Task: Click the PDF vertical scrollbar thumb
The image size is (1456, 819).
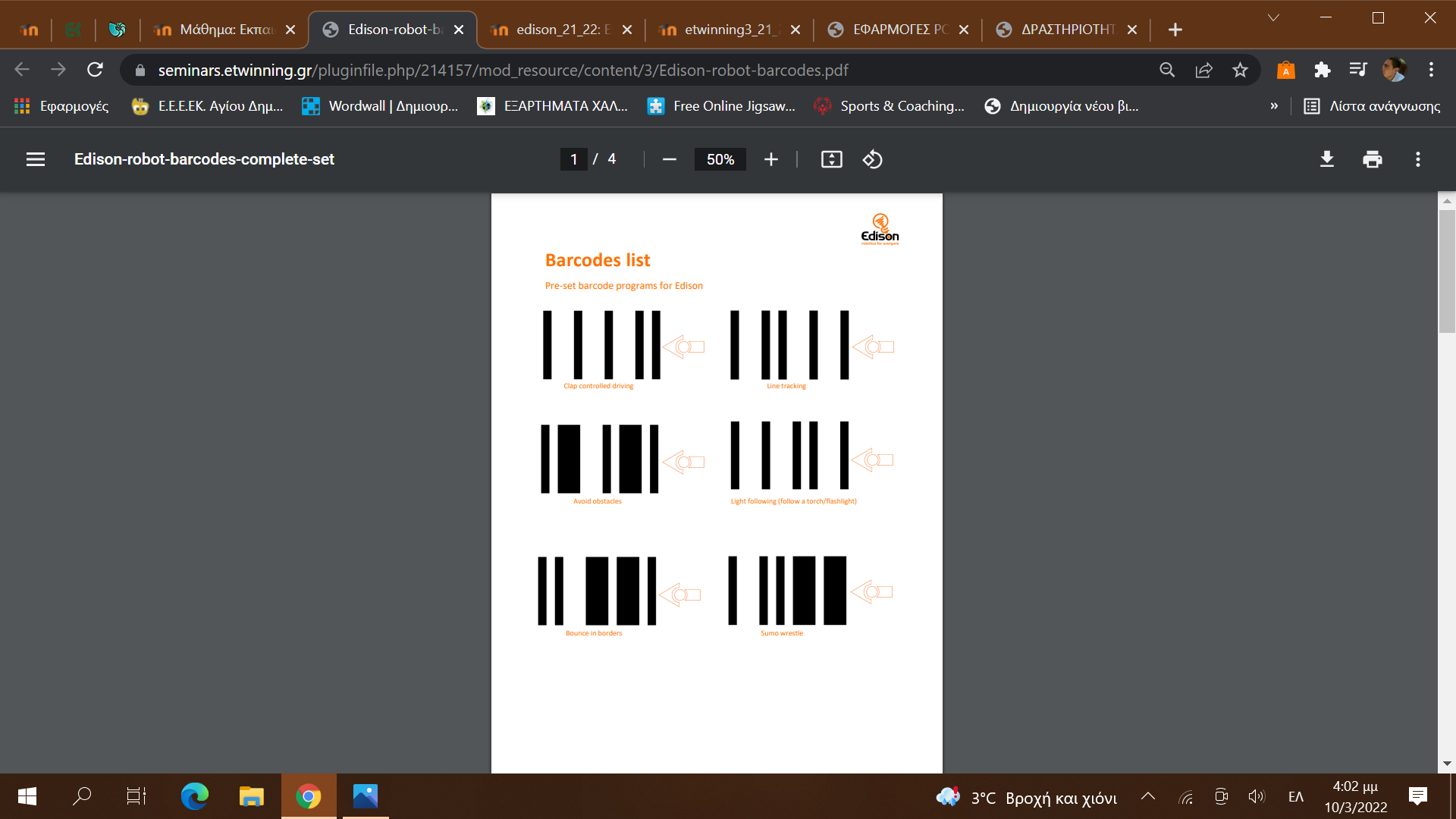Action: pyautogui.click(x=1447, y=271)
